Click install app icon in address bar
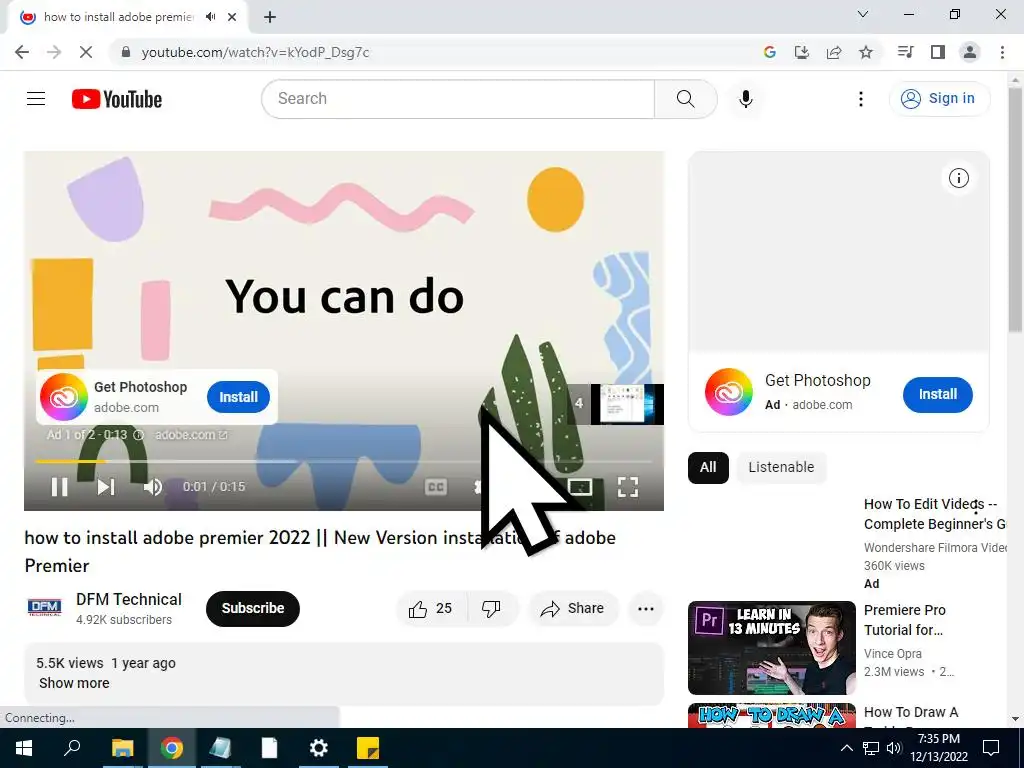 coord(802,52)
